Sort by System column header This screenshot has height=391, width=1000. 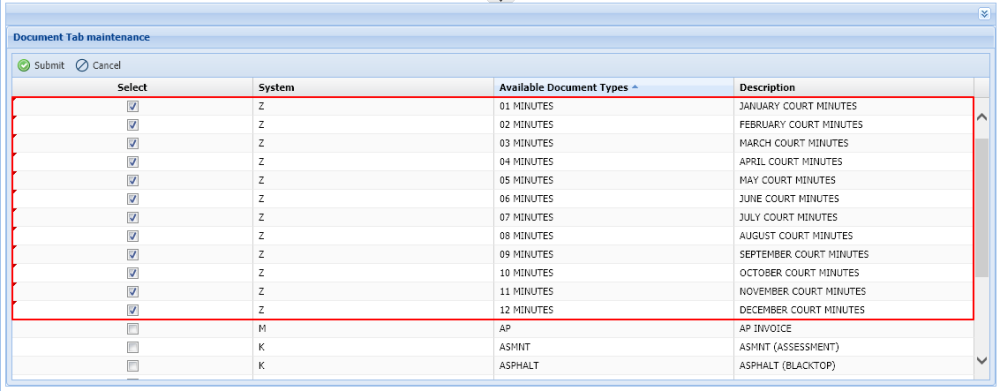coord(374,87)
